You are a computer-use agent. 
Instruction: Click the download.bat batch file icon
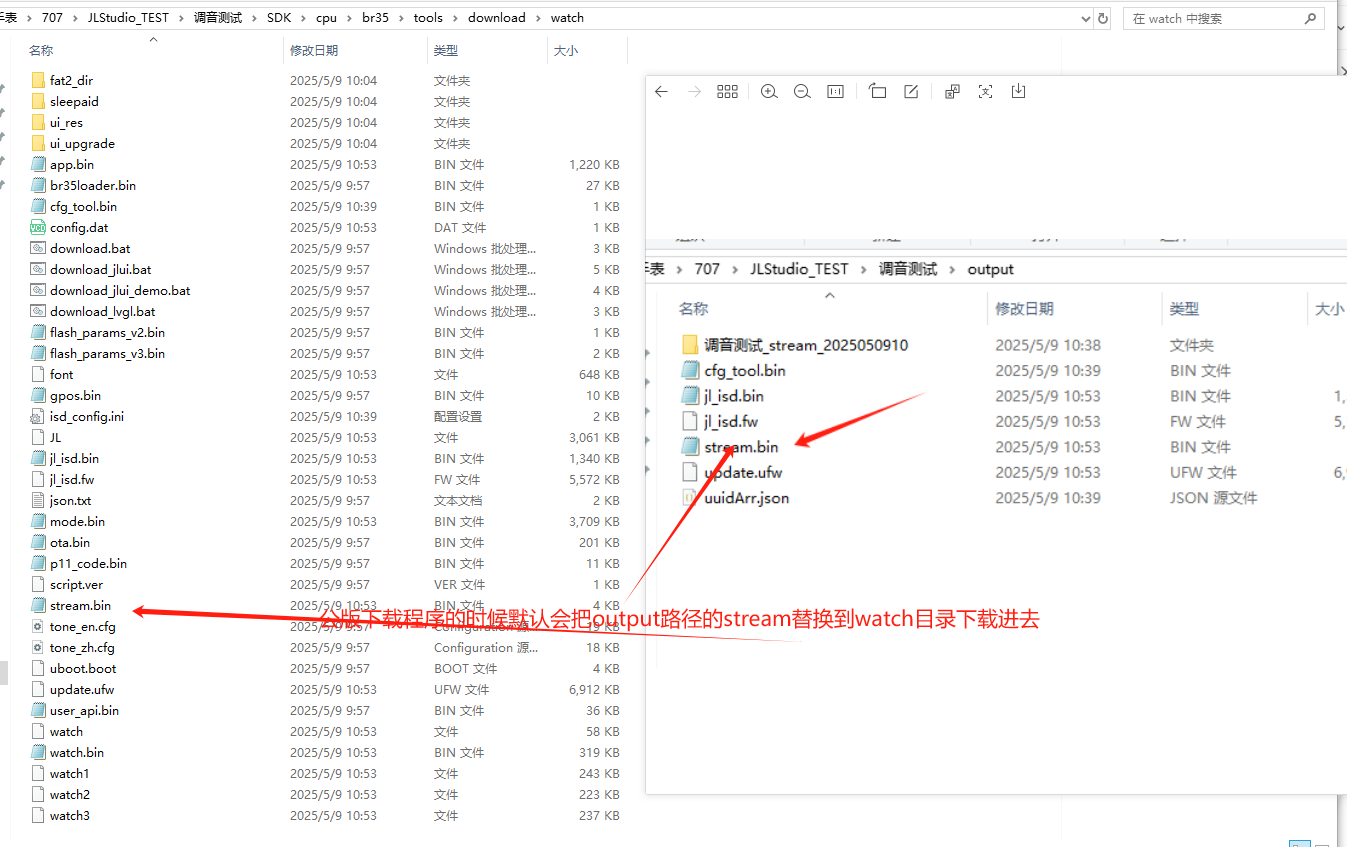coord(38,248)
